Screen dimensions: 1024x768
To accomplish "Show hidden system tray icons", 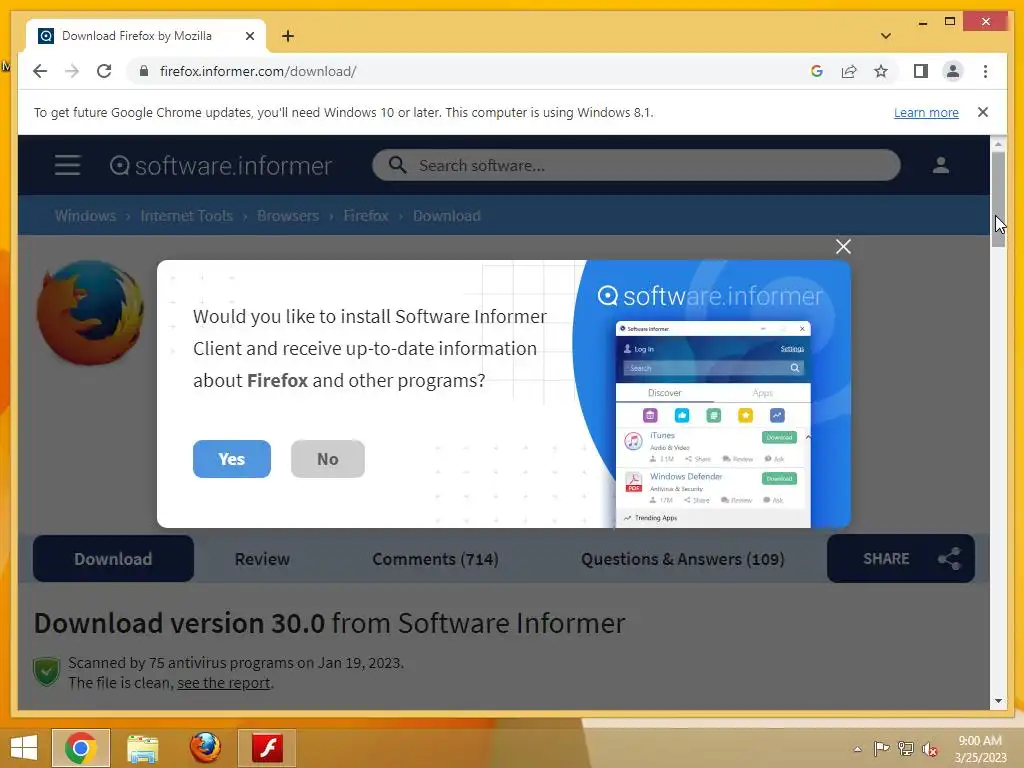I will click(857, 749).
